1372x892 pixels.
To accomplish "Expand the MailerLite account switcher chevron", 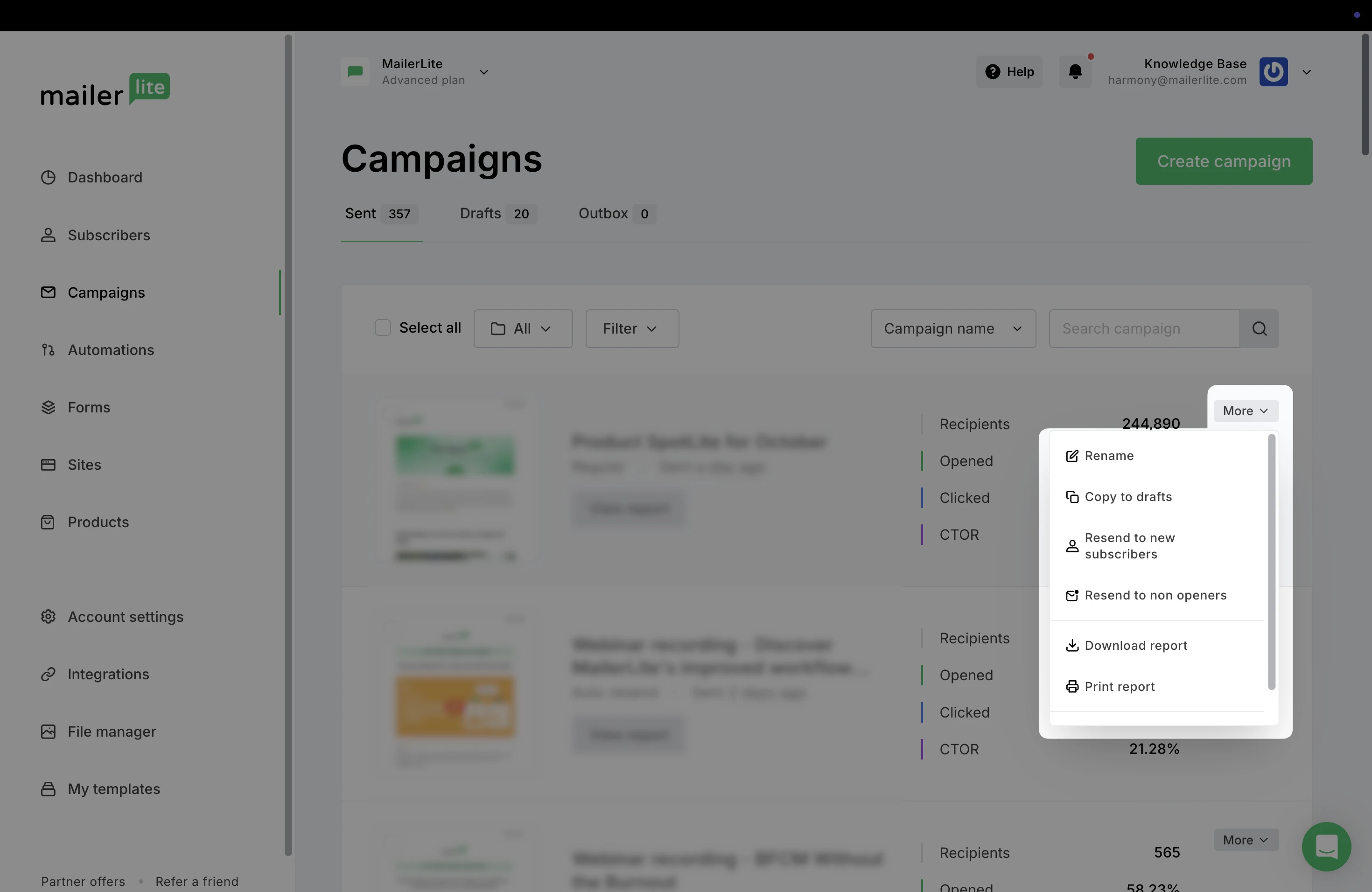I will (x=484, y=72).
